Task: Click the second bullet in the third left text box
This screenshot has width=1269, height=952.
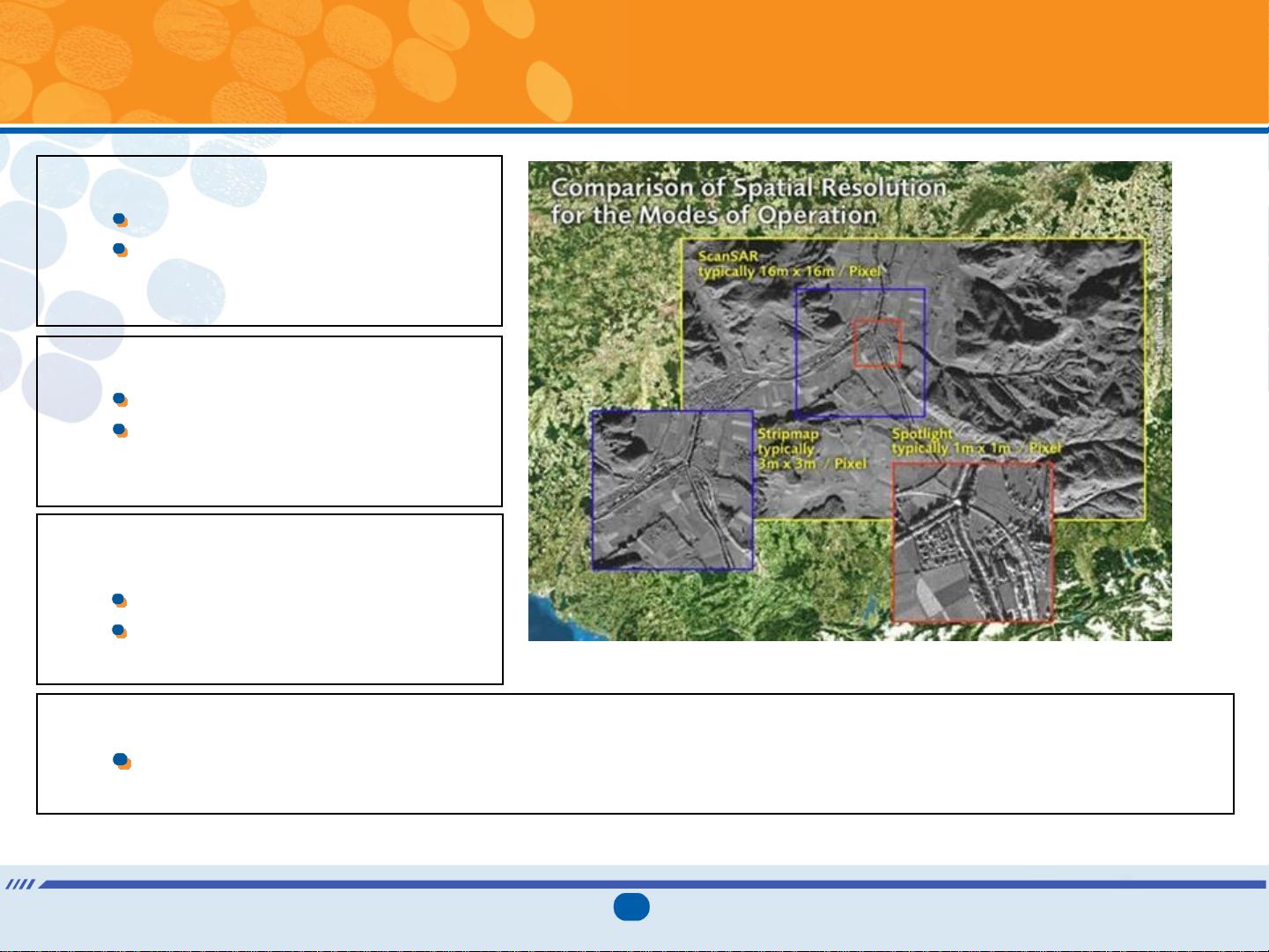Action: pos(120,631)
